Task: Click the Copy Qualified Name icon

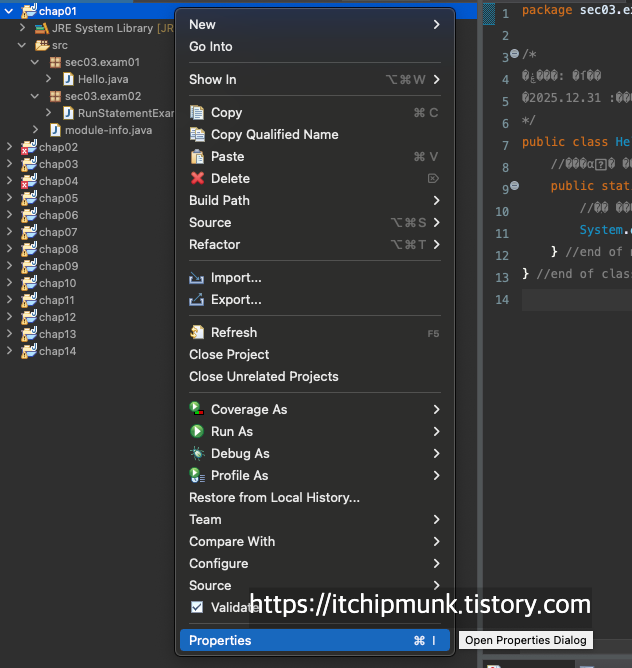Action: [197, 135]
